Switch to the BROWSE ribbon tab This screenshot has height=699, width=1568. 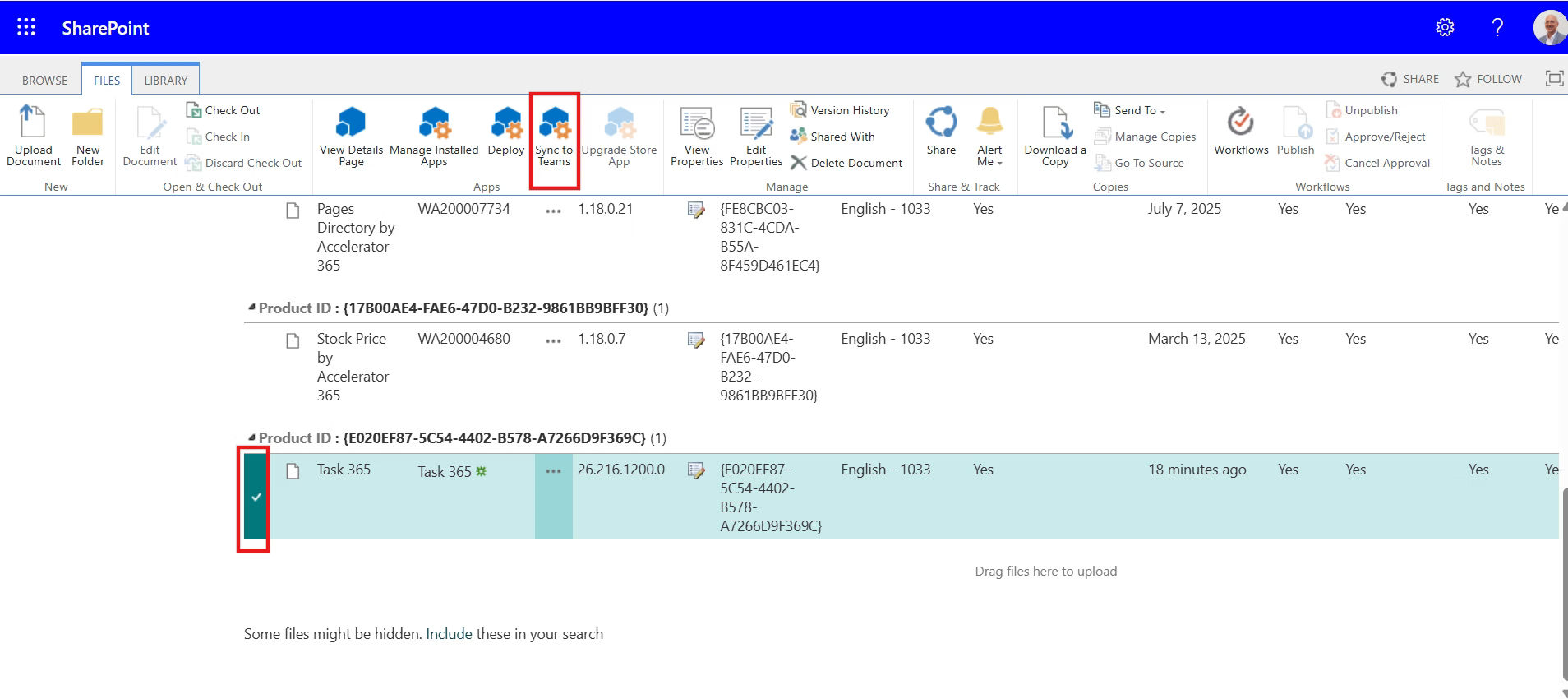pyautogui.click(x=45, y=81)
